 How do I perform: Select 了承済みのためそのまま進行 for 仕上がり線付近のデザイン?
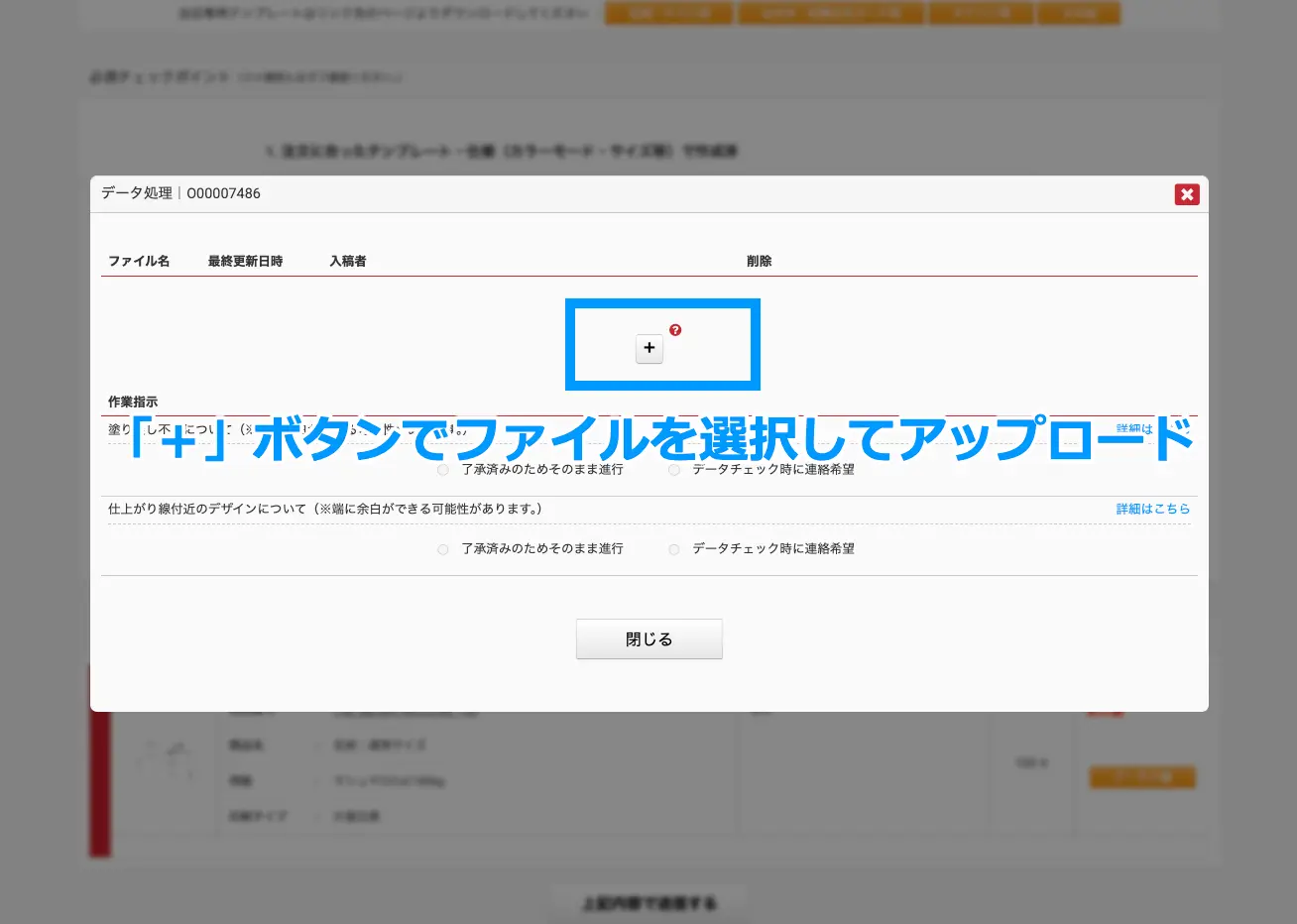point(443,549)
